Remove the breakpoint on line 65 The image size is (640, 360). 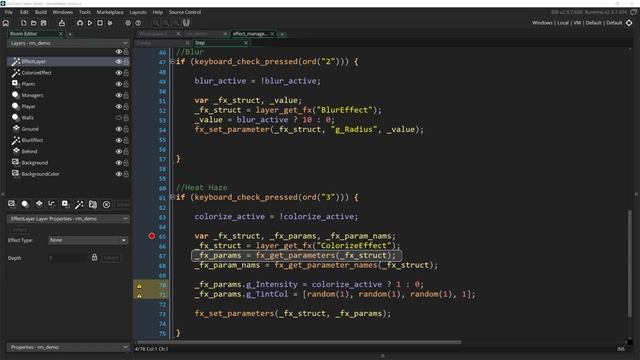click(152, 236)
